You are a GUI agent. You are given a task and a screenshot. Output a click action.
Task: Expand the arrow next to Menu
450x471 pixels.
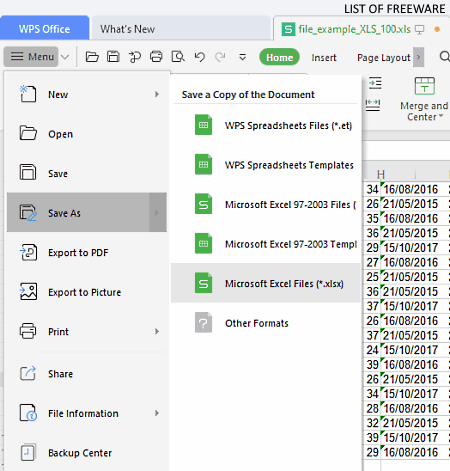click(65, 57)
